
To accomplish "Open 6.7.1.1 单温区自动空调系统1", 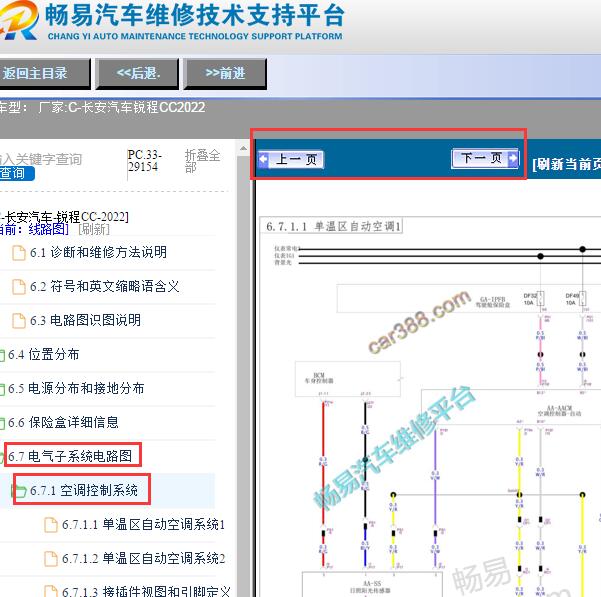I will pyautogui.click(x=143, y=524).
